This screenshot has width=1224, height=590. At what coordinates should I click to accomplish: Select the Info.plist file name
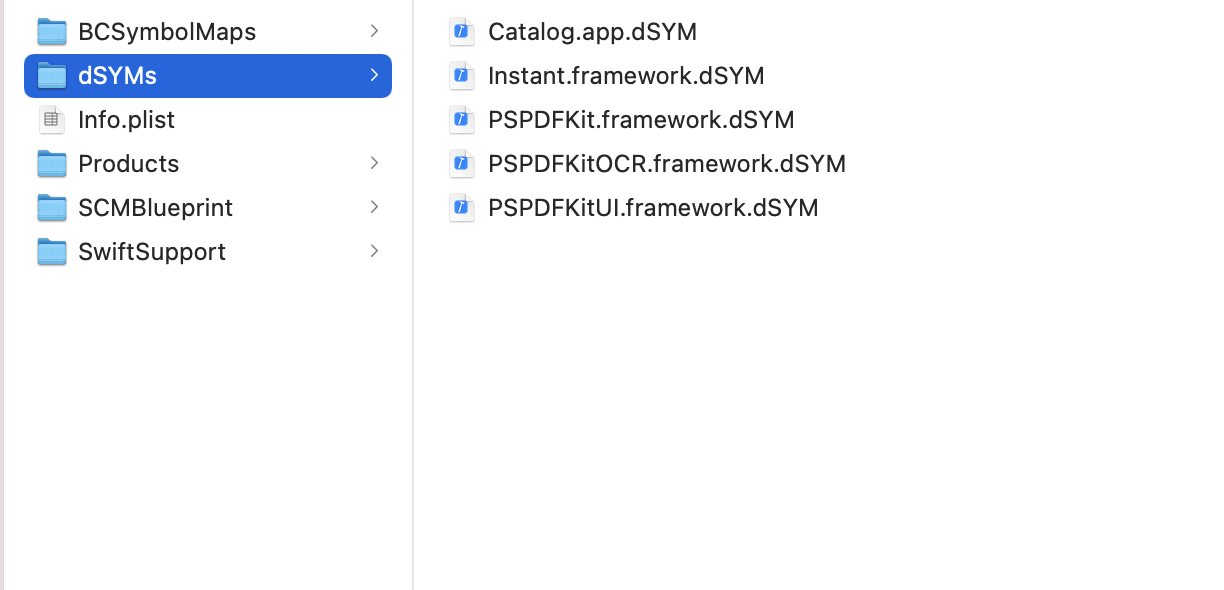point(126,119)
